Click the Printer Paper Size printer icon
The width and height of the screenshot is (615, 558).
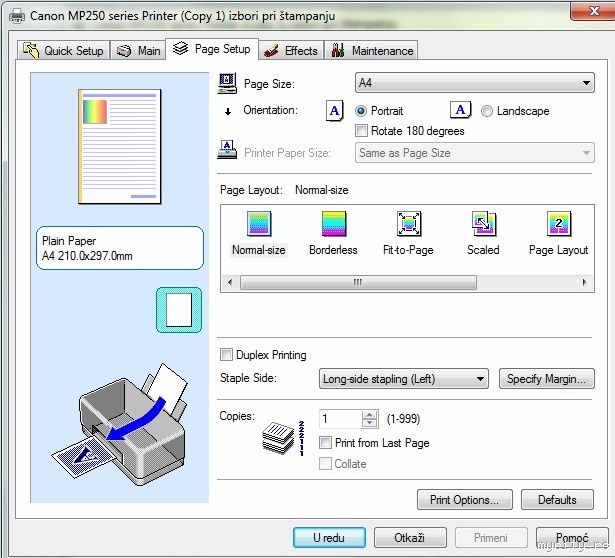tap(227, 150)
